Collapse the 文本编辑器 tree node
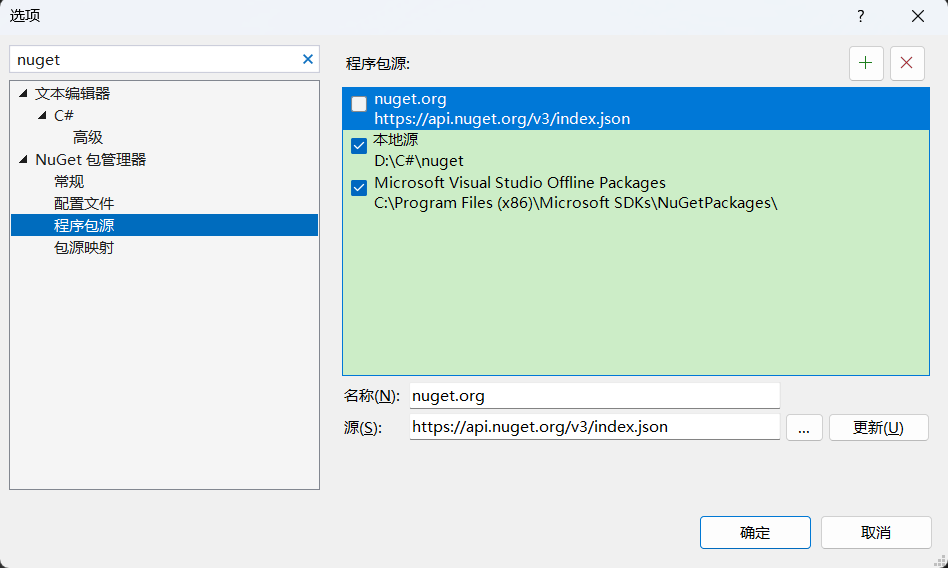The height and width of the screenshot is (568, 948). click(23, 94)
